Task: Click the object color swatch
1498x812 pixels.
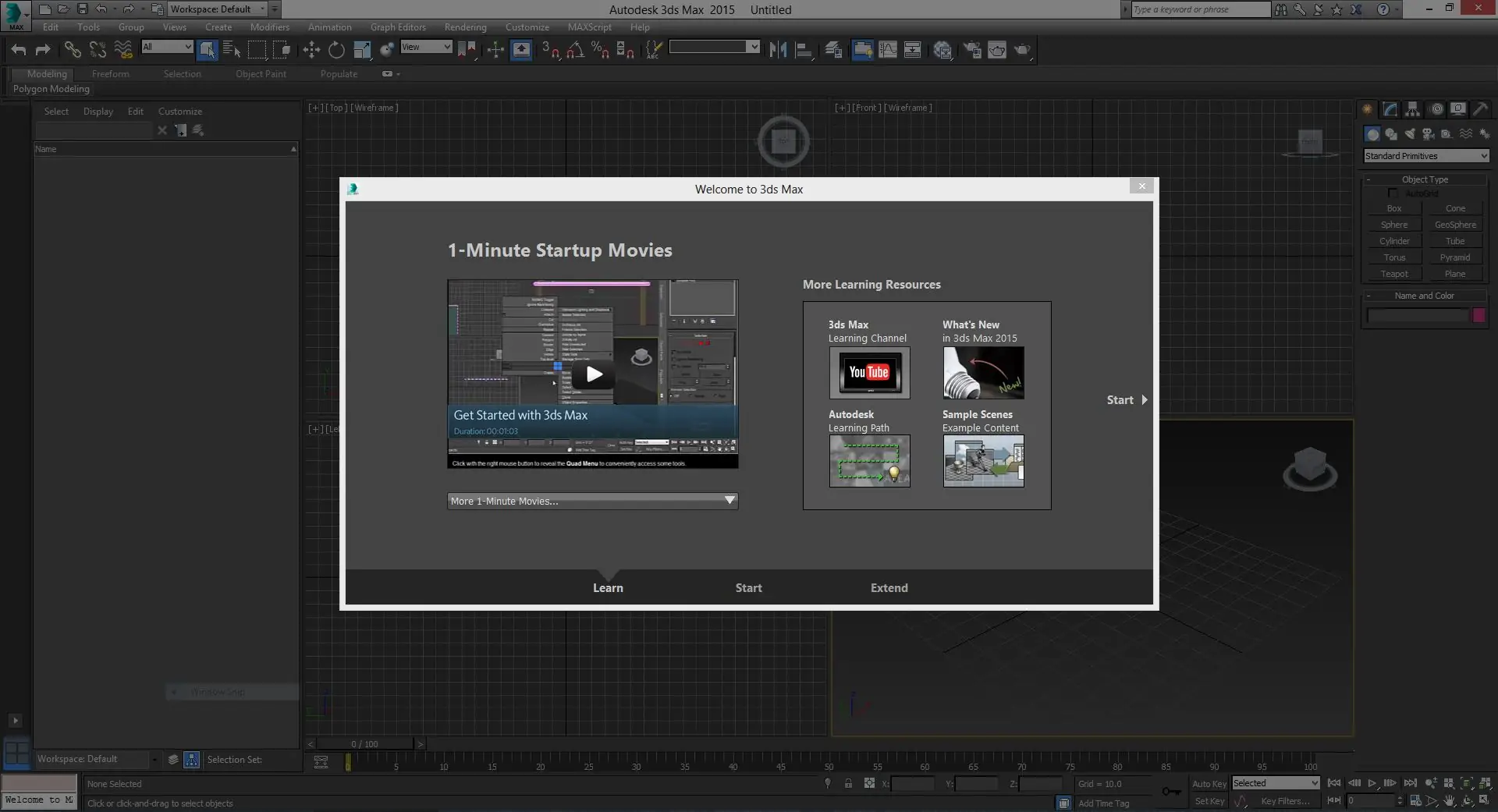Action: [x=1478, y=315]
